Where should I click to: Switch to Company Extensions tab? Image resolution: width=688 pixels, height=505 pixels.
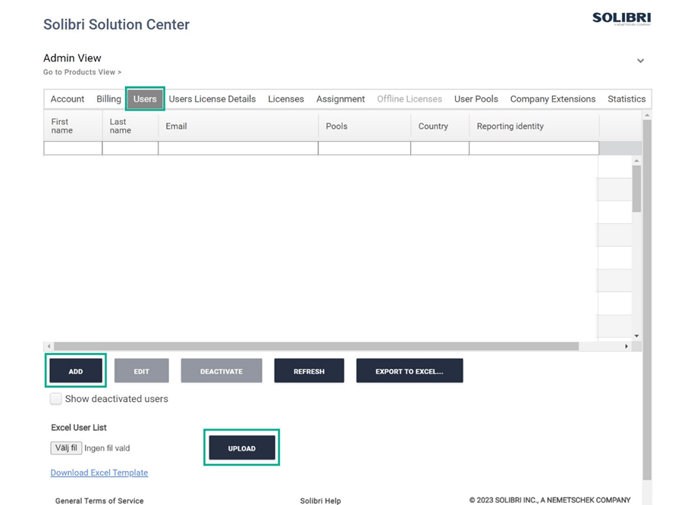click(x=552, y=99)
